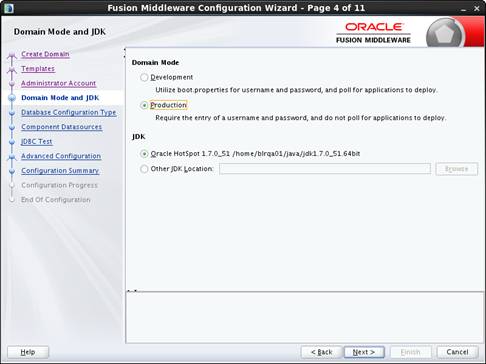The image size is (486, 364).
Task: Open the Create Domain step link
Action: (x=45, y=54)
